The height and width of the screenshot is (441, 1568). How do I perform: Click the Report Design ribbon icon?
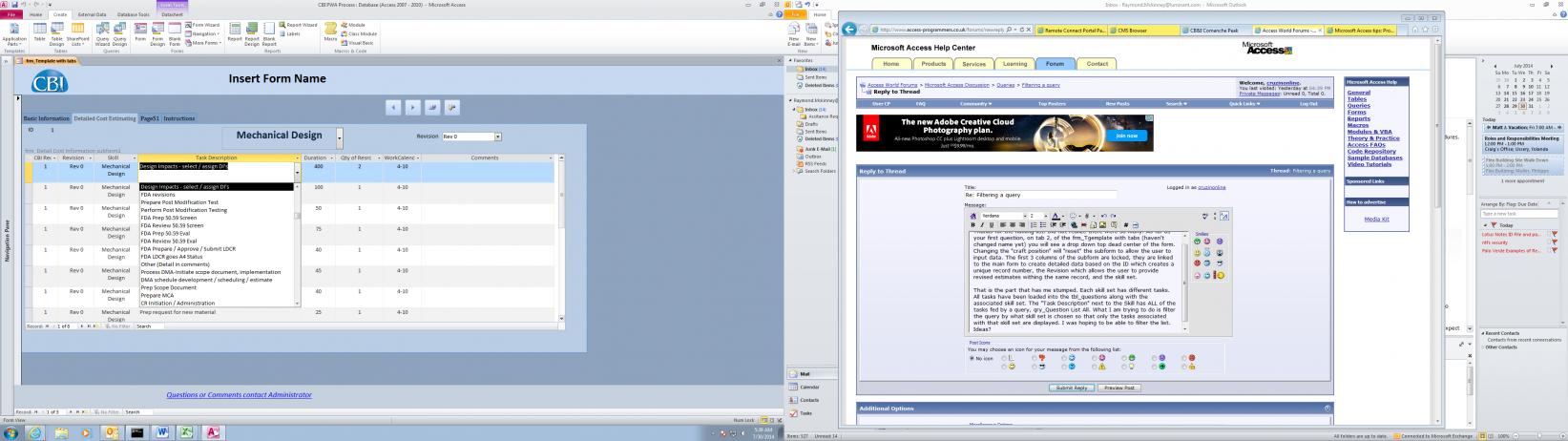click(252, 34)
